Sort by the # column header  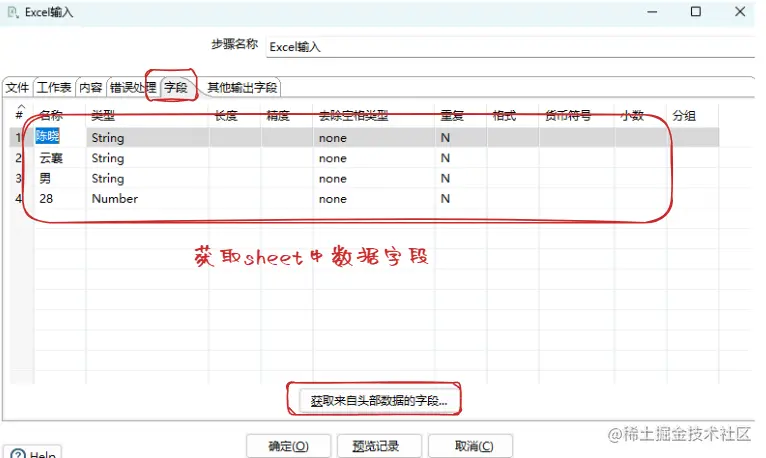pos(20,115)
